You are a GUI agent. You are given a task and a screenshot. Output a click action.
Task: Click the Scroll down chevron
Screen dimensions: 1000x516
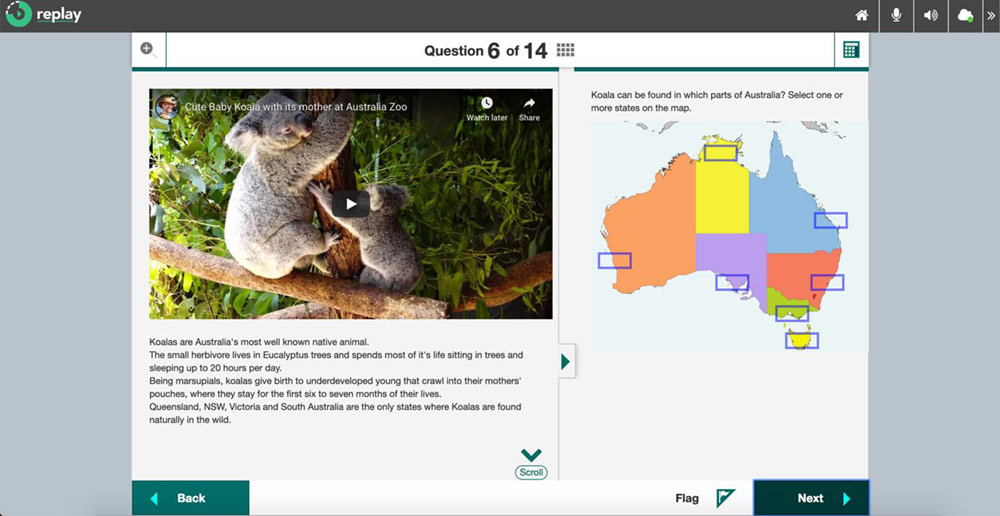point(531,455)
